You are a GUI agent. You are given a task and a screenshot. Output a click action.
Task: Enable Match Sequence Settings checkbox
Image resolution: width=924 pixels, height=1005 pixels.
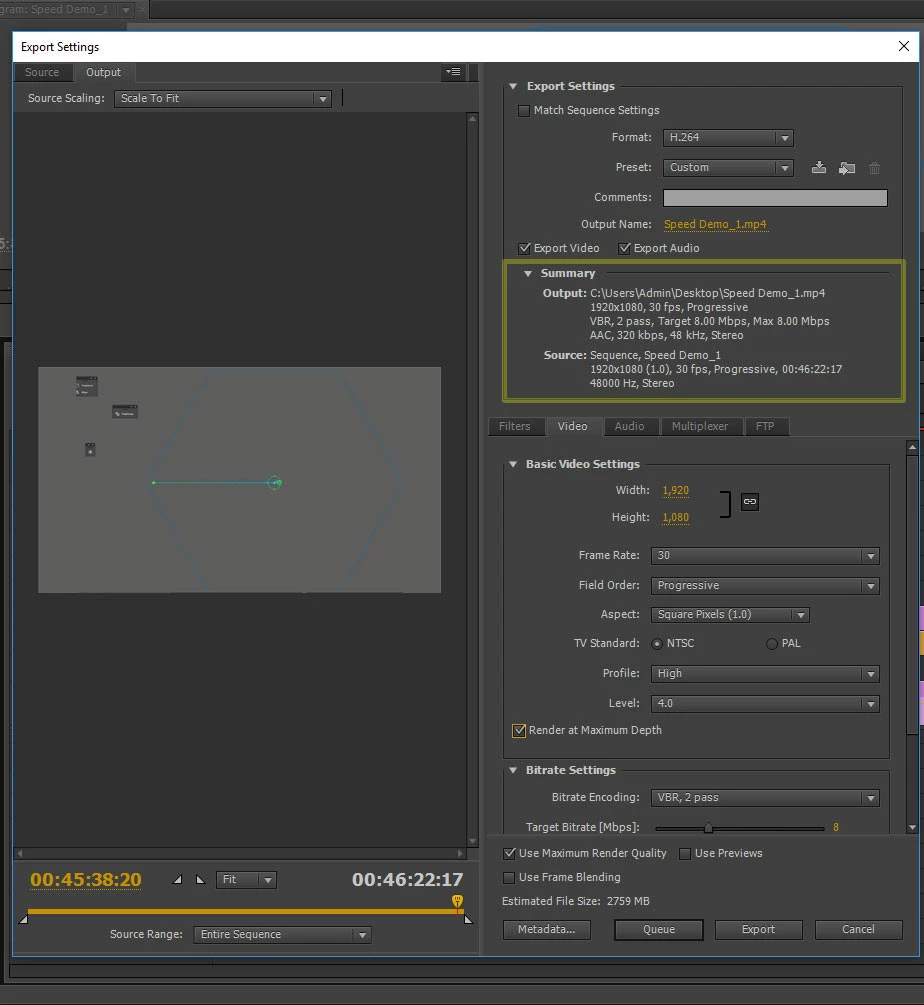click(524, 110)
